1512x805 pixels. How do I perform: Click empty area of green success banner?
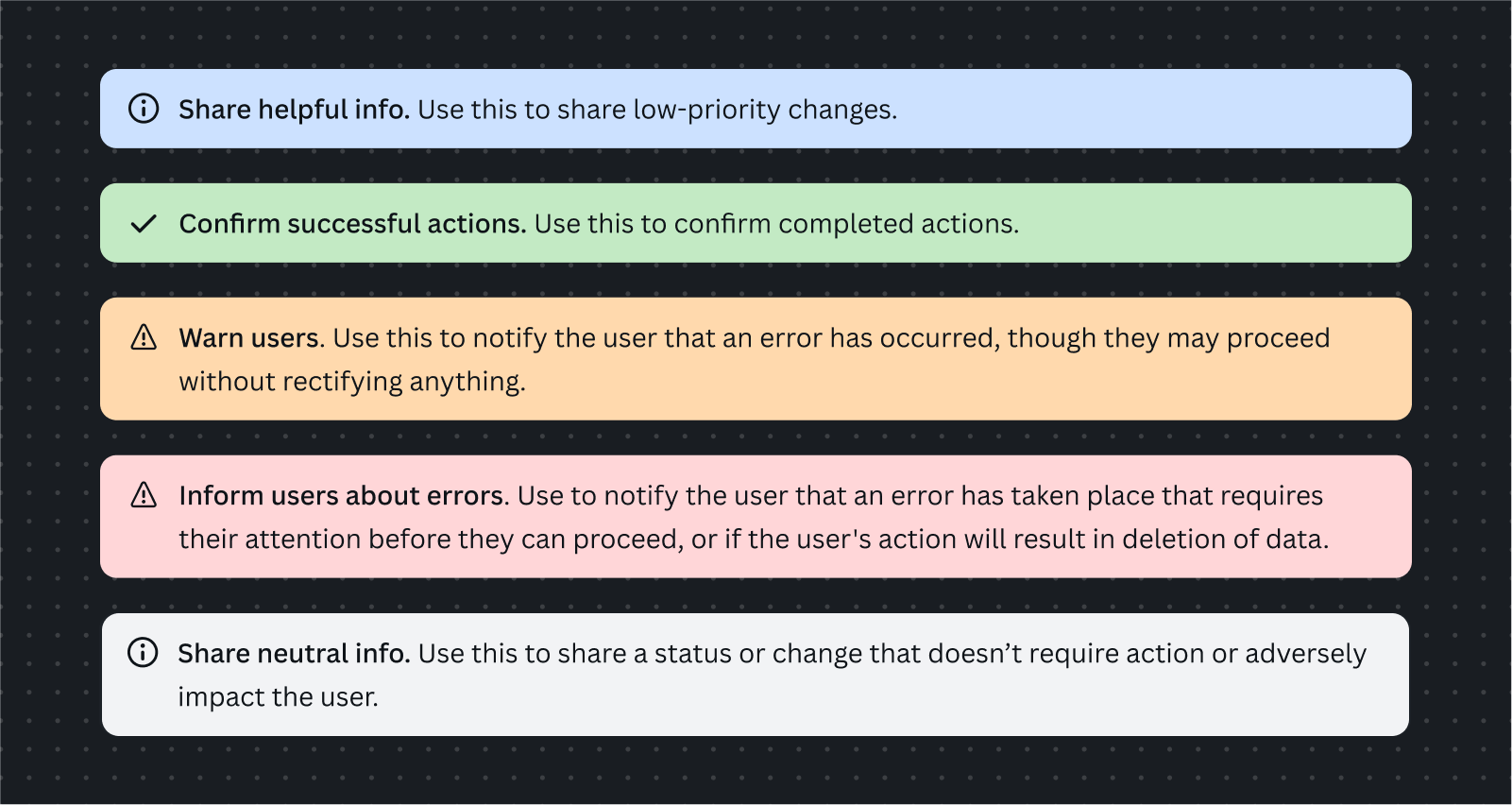pos(1218,223)
